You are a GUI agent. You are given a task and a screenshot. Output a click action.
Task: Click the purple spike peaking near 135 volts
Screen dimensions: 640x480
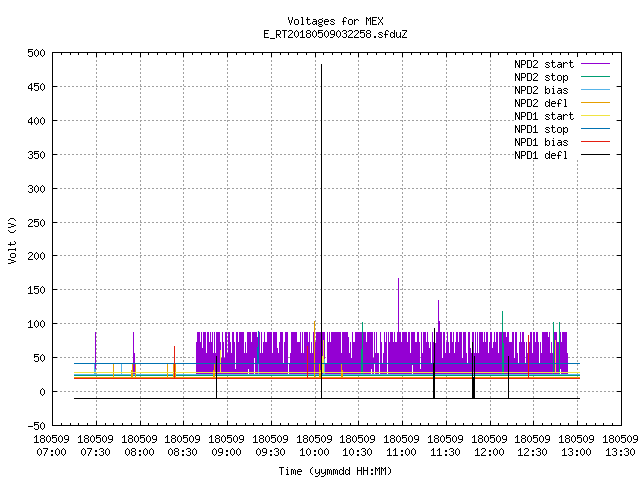pos(438,316)
